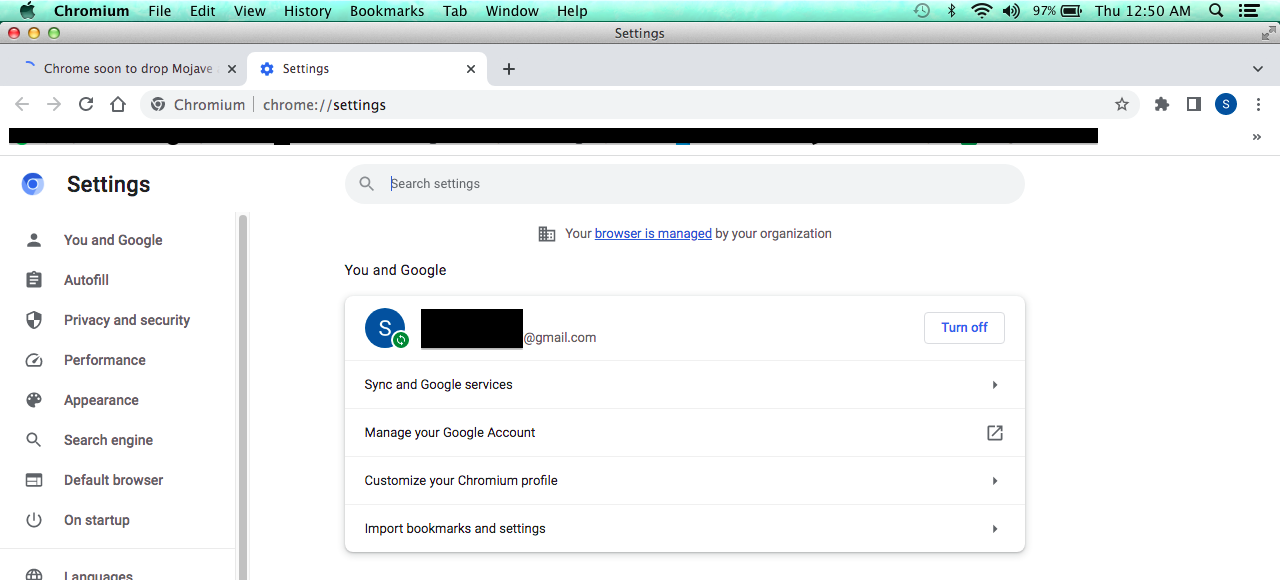Click the settings sidebar scrollbar
The image size is (1280, 580).
242,396
